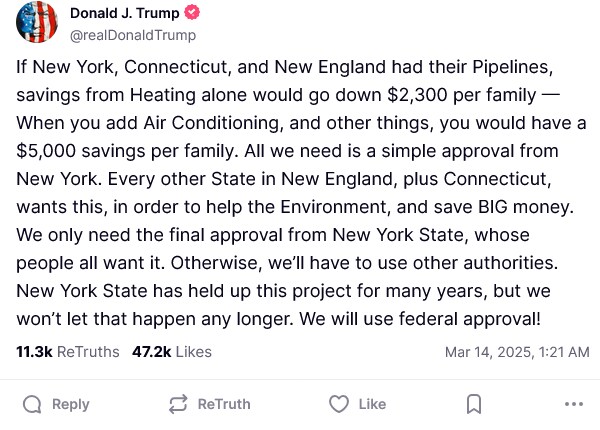Click the "47.2k" count number
Screen dimensions: 600x430
point(152,352)
